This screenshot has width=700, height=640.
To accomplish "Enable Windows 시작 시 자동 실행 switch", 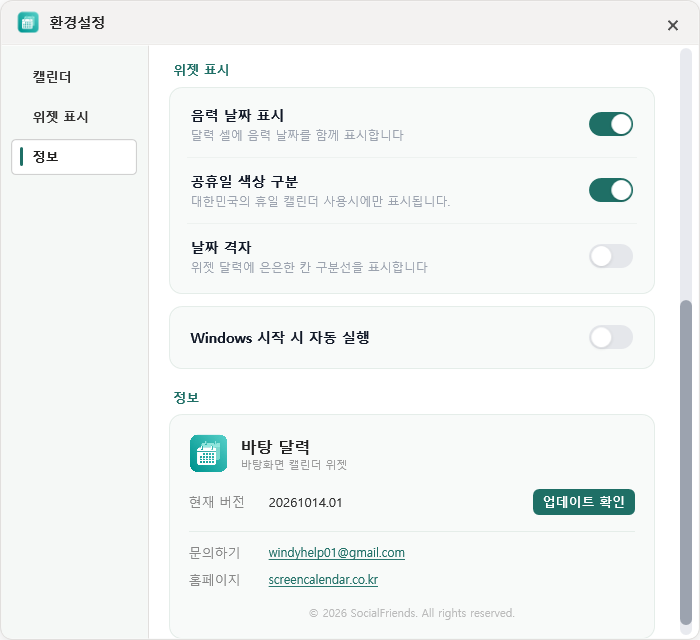I will [611, 337].
